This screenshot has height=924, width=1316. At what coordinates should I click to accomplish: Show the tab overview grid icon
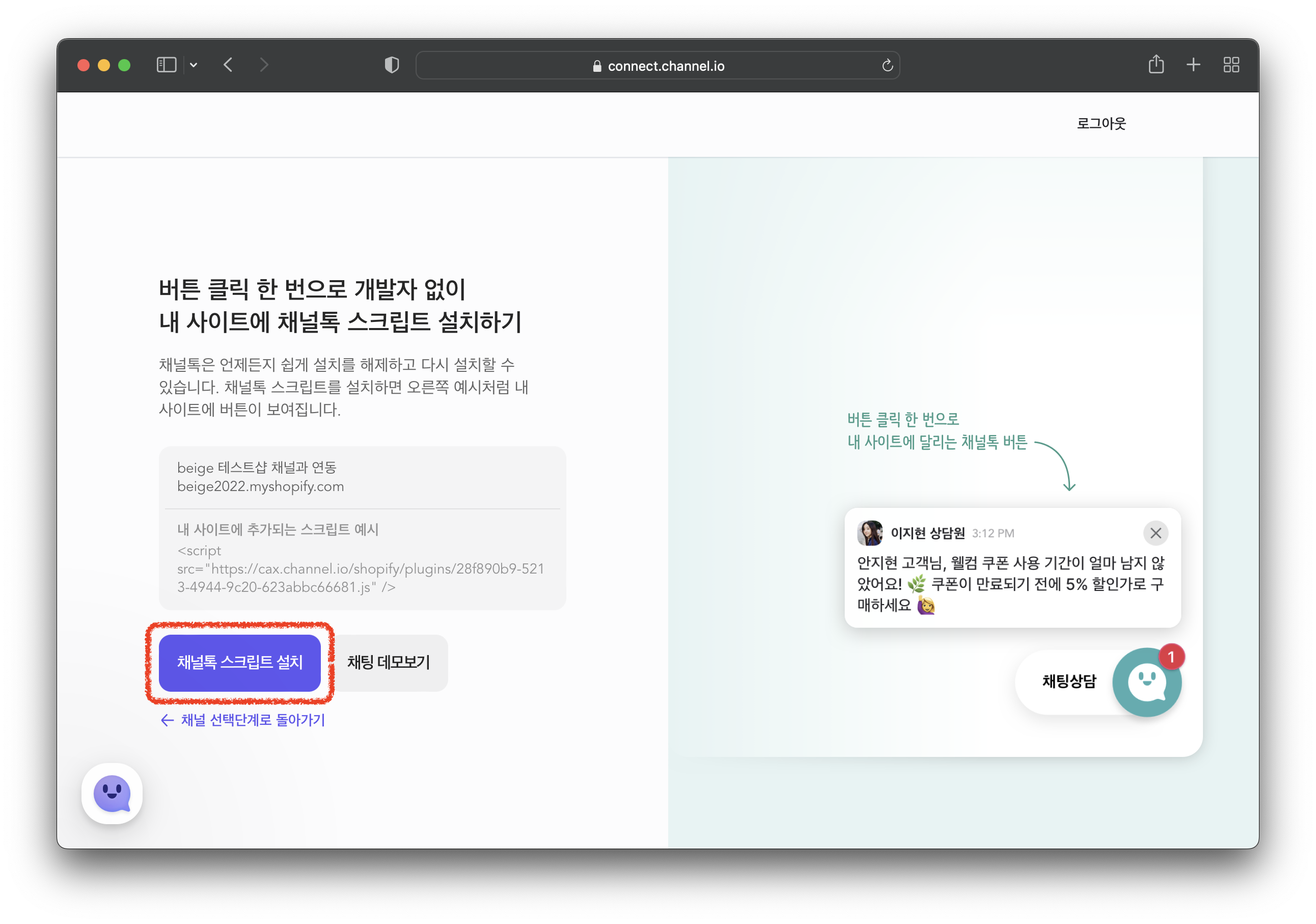[x=1230, y=65]
